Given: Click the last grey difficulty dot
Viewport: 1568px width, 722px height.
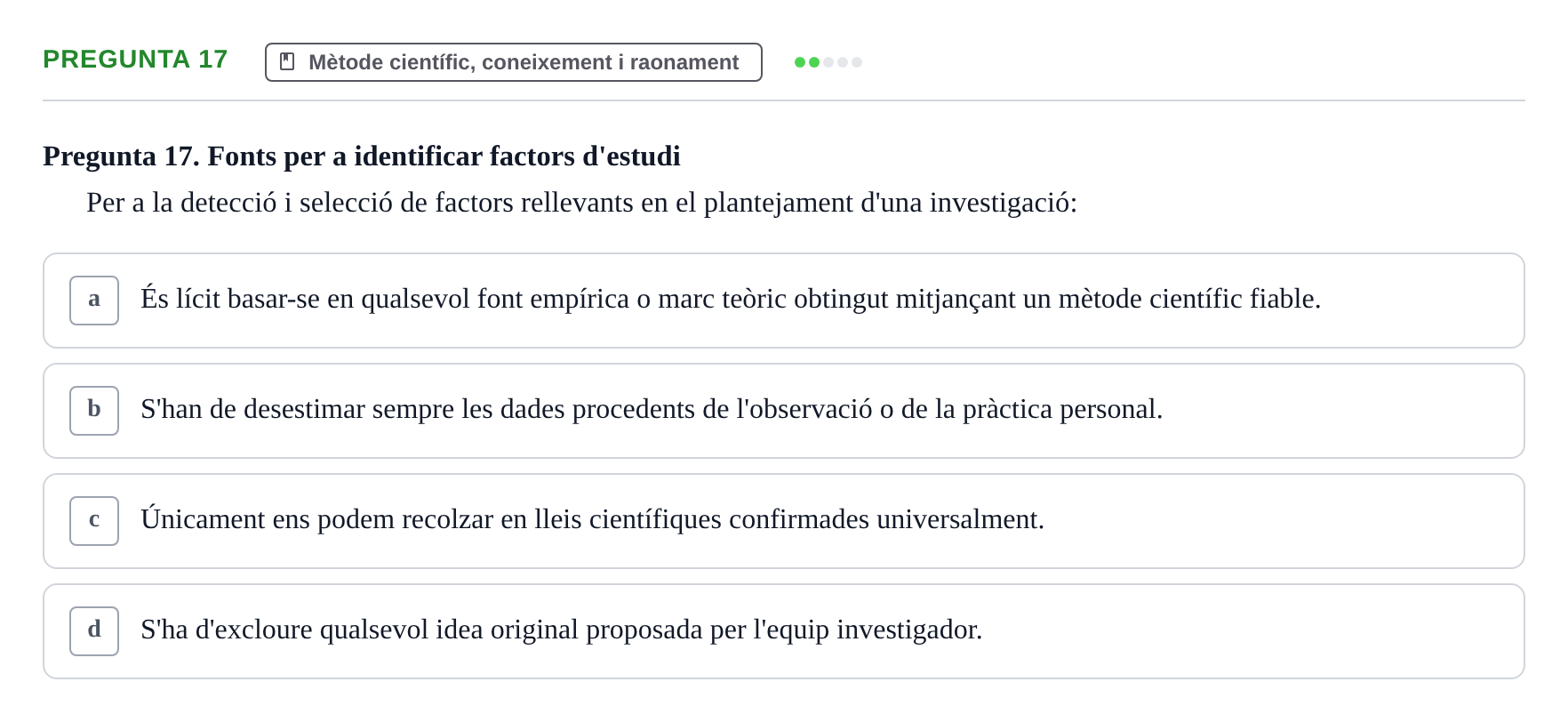Looking at the screenshot, I should pos(857,62).
